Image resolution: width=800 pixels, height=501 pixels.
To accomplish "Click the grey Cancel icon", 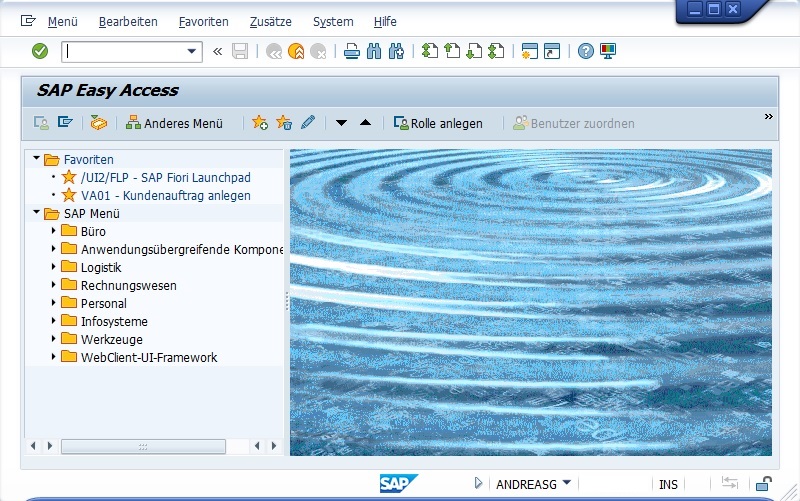I will (318, 52).
